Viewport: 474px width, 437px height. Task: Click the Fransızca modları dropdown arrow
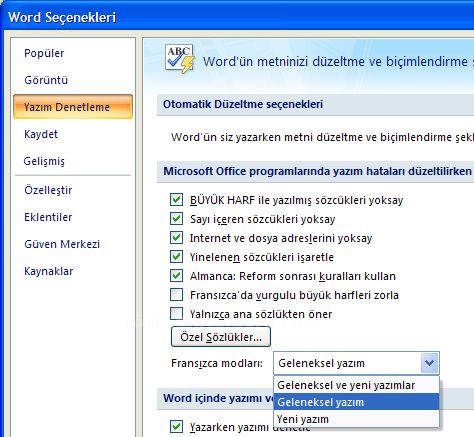(x=429, y=363)
